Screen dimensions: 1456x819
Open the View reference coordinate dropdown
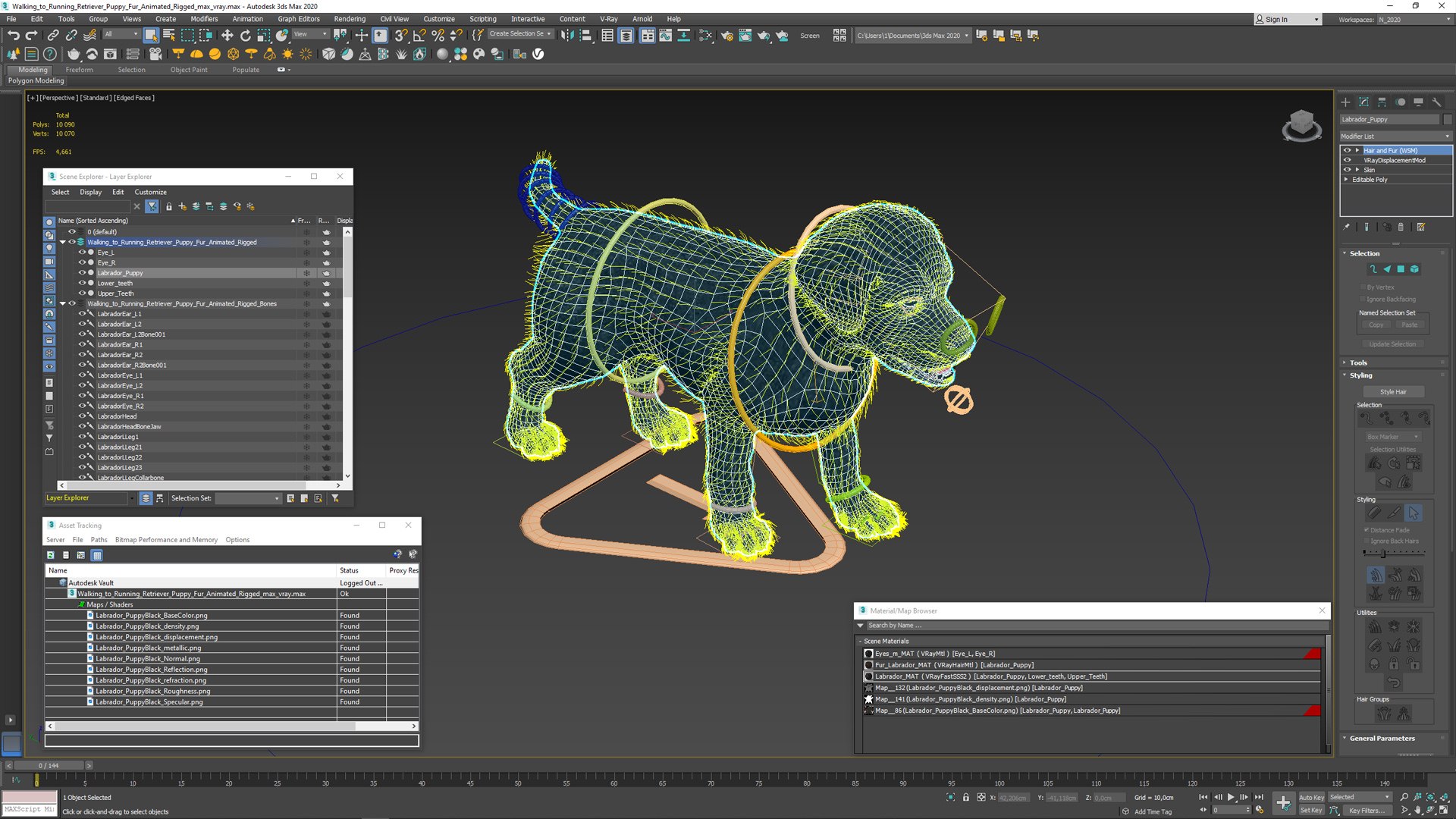310,34
